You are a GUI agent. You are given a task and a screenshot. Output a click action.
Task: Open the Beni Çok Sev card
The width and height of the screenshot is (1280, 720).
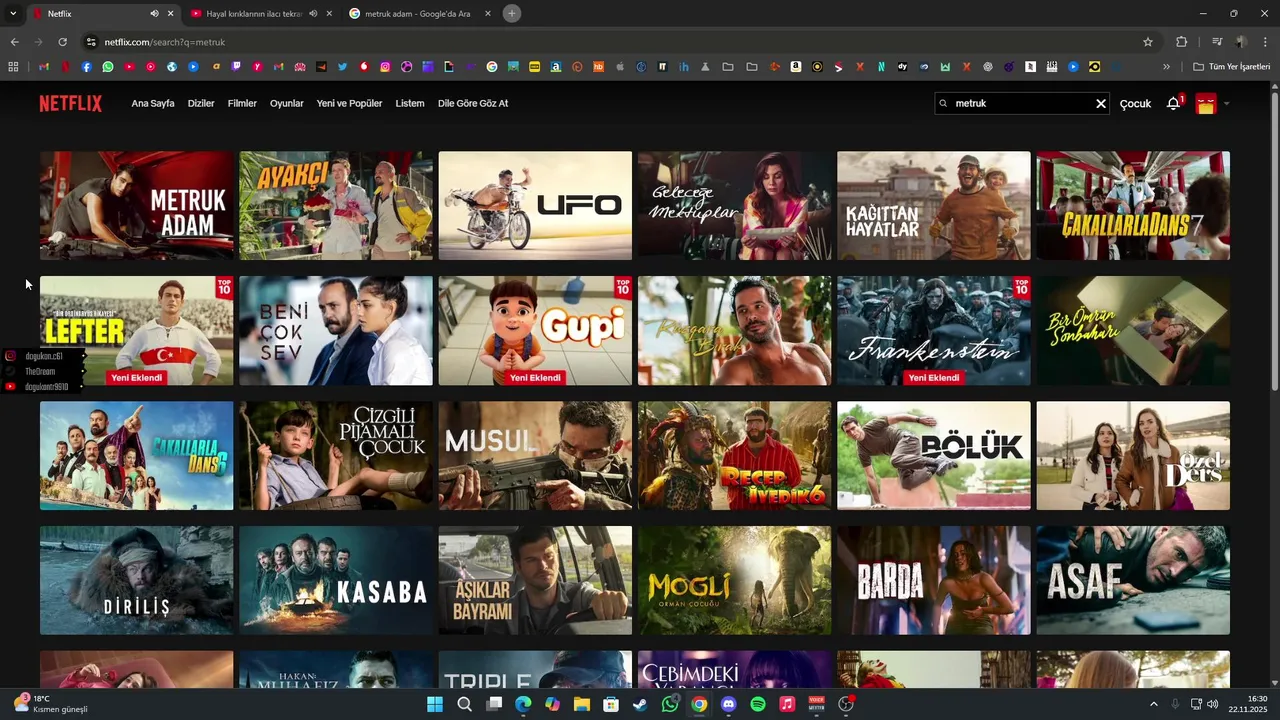[336, 331]
